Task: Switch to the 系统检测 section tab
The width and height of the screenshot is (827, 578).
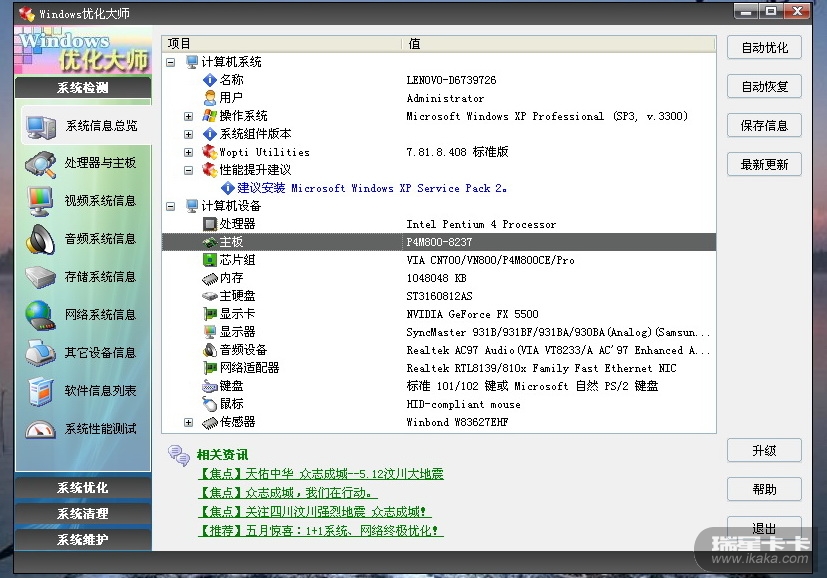Action: point(83,88)
